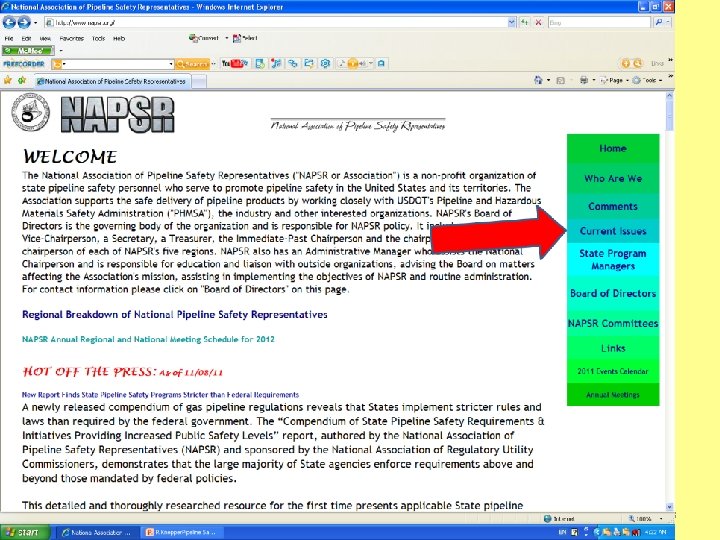
Task: Open Regional Breakdown of National Pipeline Safety Representatives link
Action: [174, 315]
